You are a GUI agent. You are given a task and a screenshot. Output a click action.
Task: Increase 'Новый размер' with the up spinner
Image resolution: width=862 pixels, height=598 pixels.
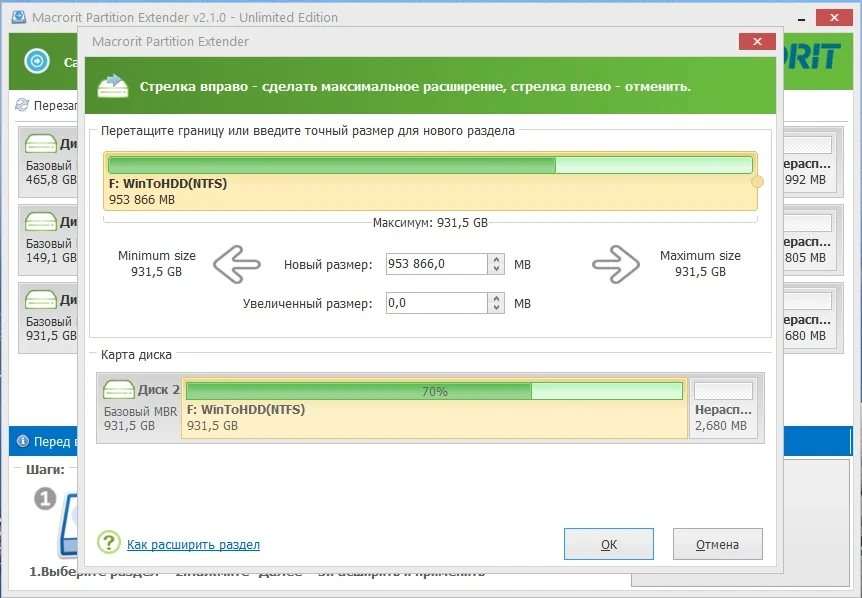(x=496, y=259)
